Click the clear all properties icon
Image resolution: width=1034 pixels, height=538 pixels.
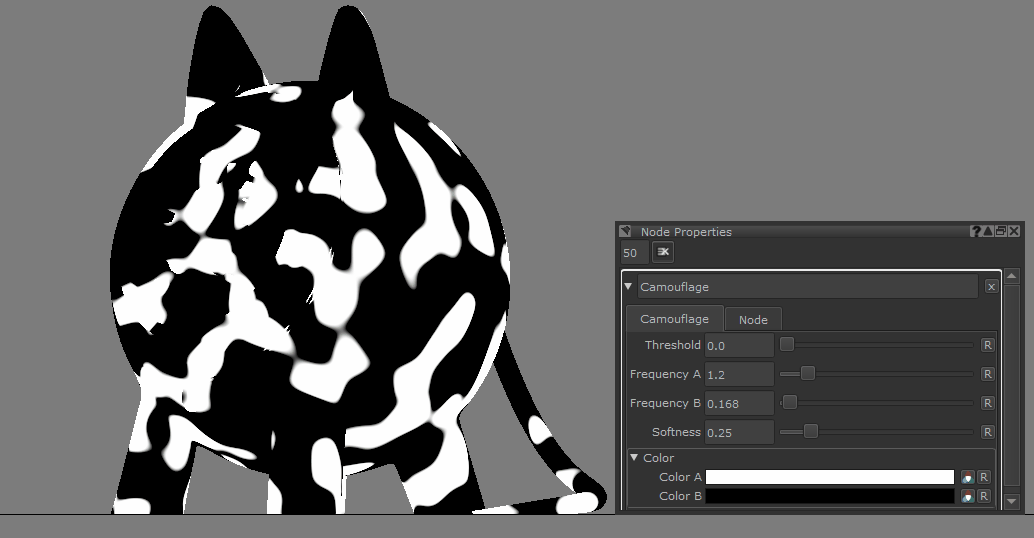click(664, 252)
